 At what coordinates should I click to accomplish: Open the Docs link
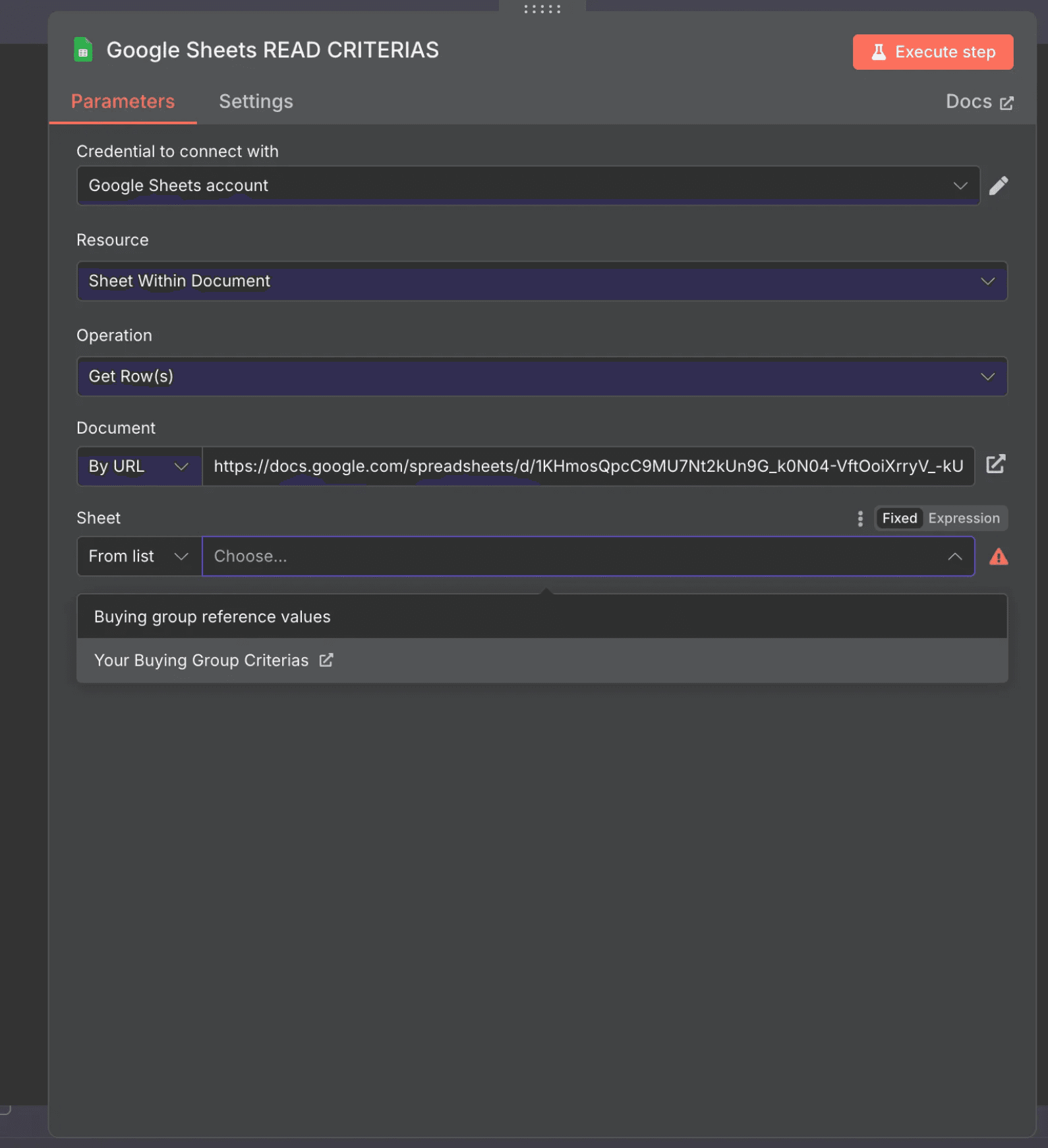(979, 101)
